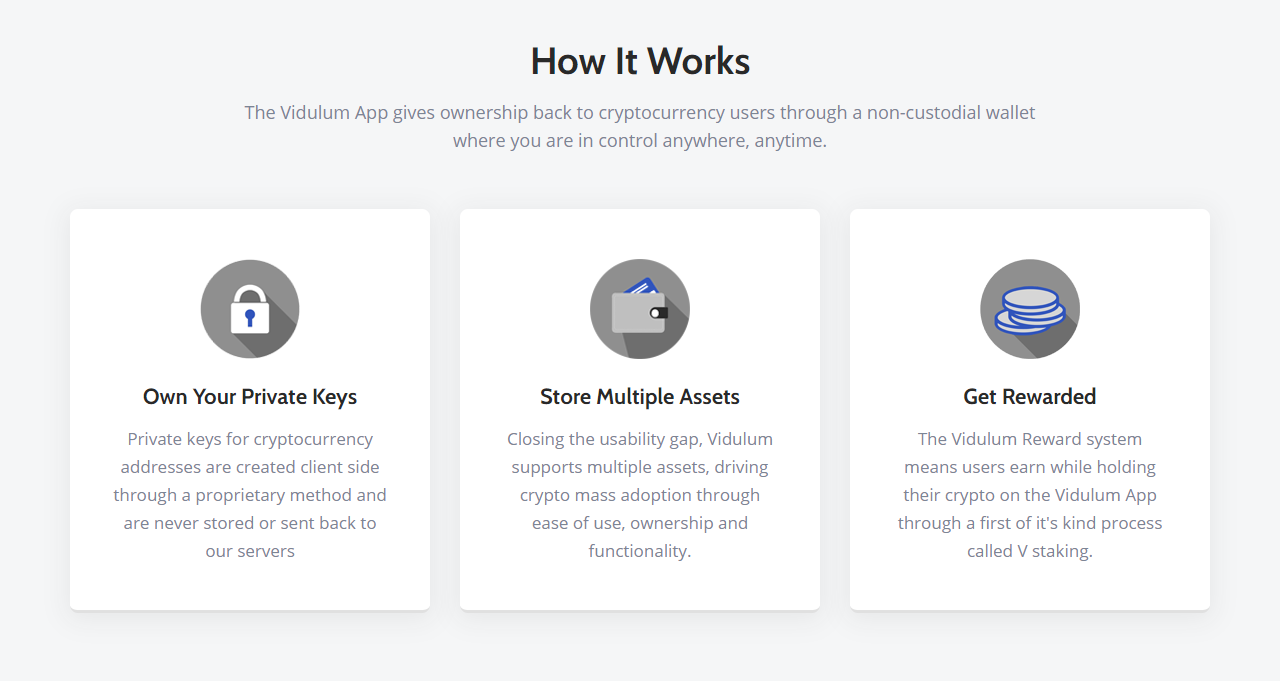Click the wallet's clasp button
The width and height of the screenshot is (1280, 681).
point(658,313)
